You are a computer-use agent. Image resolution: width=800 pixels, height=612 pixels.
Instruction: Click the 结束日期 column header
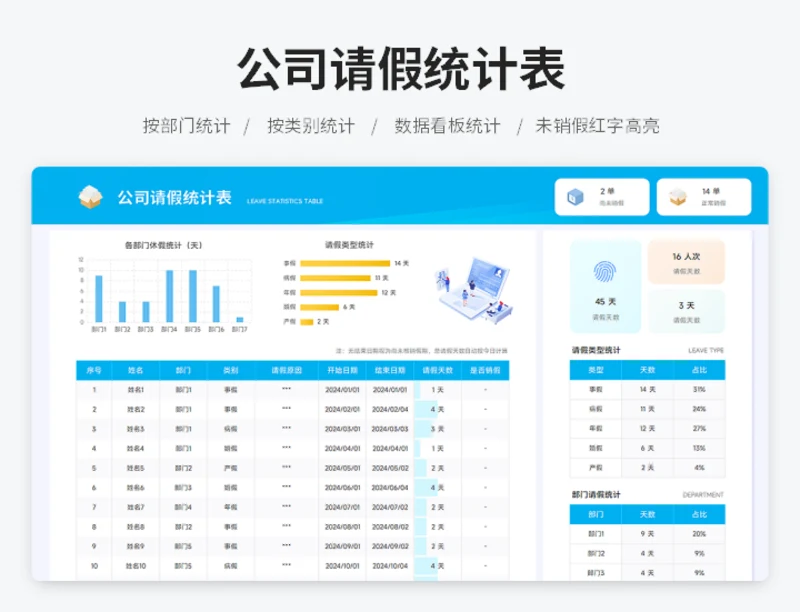(390, 370)
